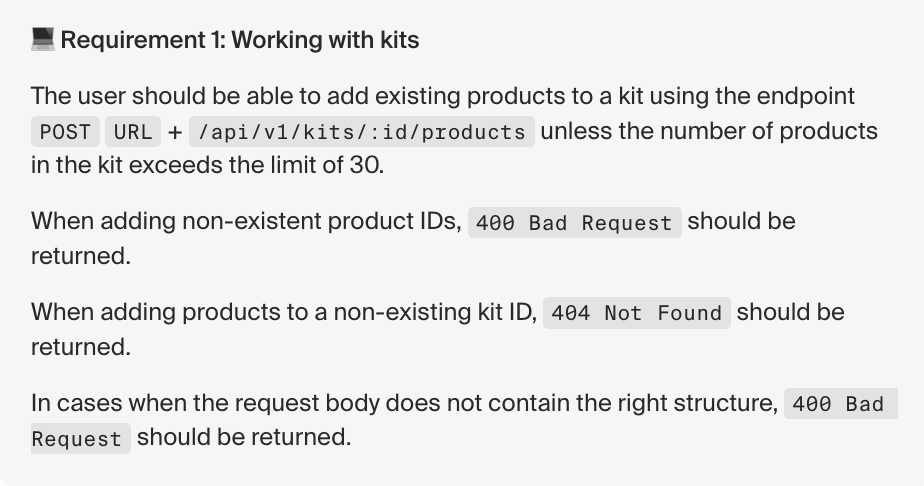The width and height of the screenshot is (924, 486).
Task: Click the final 'should be returned.' on last line
Action: coord(244,437)
